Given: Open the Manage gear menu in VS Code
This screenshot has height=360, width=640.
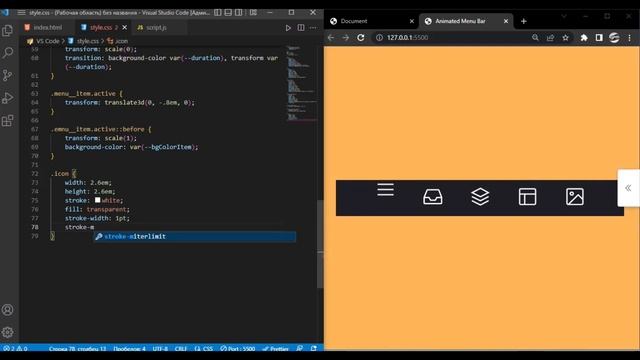Looking at the screenshot, I should [x=7, y=332].
